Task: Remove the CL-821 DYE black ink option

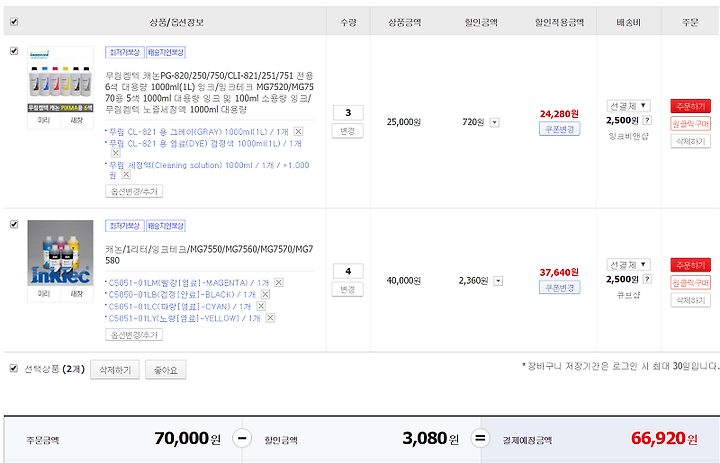Action: click(x=116, y=153)
